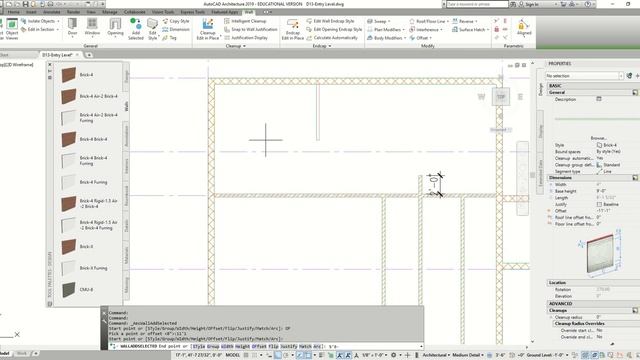Image resolution: width=640 pixels, height=360 pixels.
Task: Click the Browse link in Properties
Action: coord(598,138)
